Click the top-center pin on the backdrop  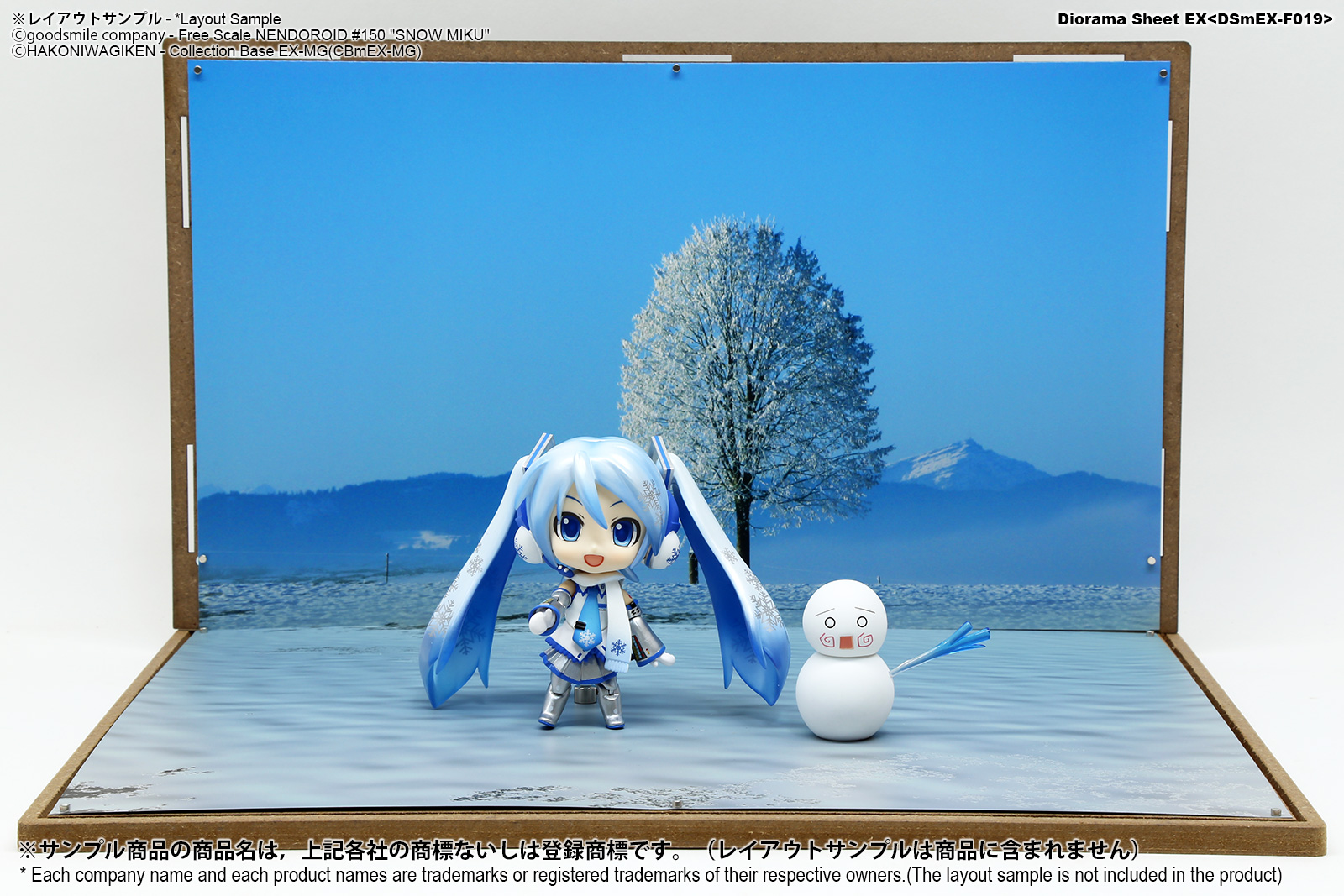click(x=676, y=71)
